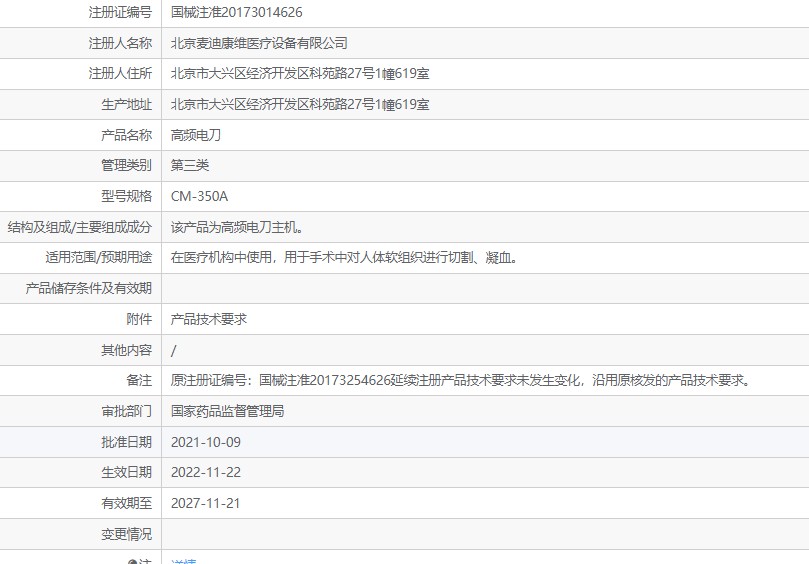Screen dimensions: 809x564
Task: Click remark text starting 原注册证编号
Action: point(461,381)
